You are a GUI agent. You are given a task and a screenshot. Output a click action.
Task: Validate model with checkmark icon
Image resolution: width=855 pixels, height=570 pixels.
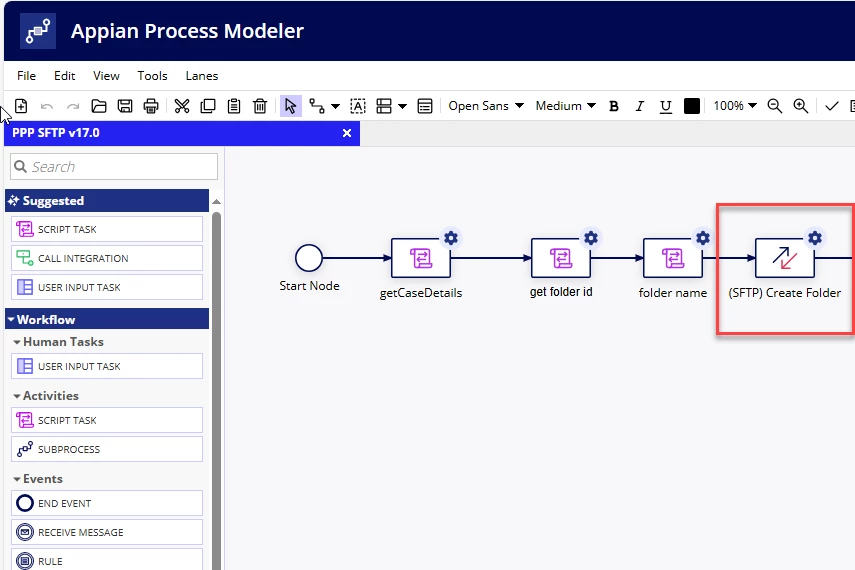tap(832, 106)
